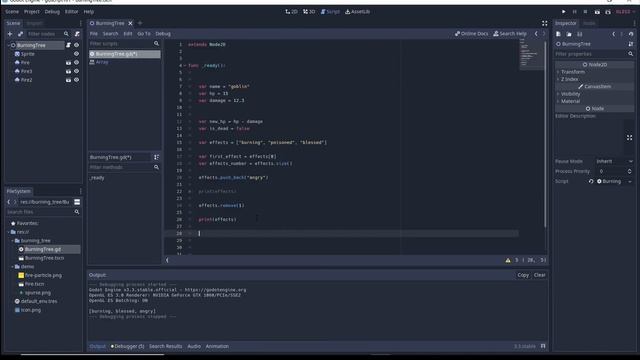The image size is (640, 360).
Task: Play a custom scene
Action: pyautogui.click(x=608, y=12)
